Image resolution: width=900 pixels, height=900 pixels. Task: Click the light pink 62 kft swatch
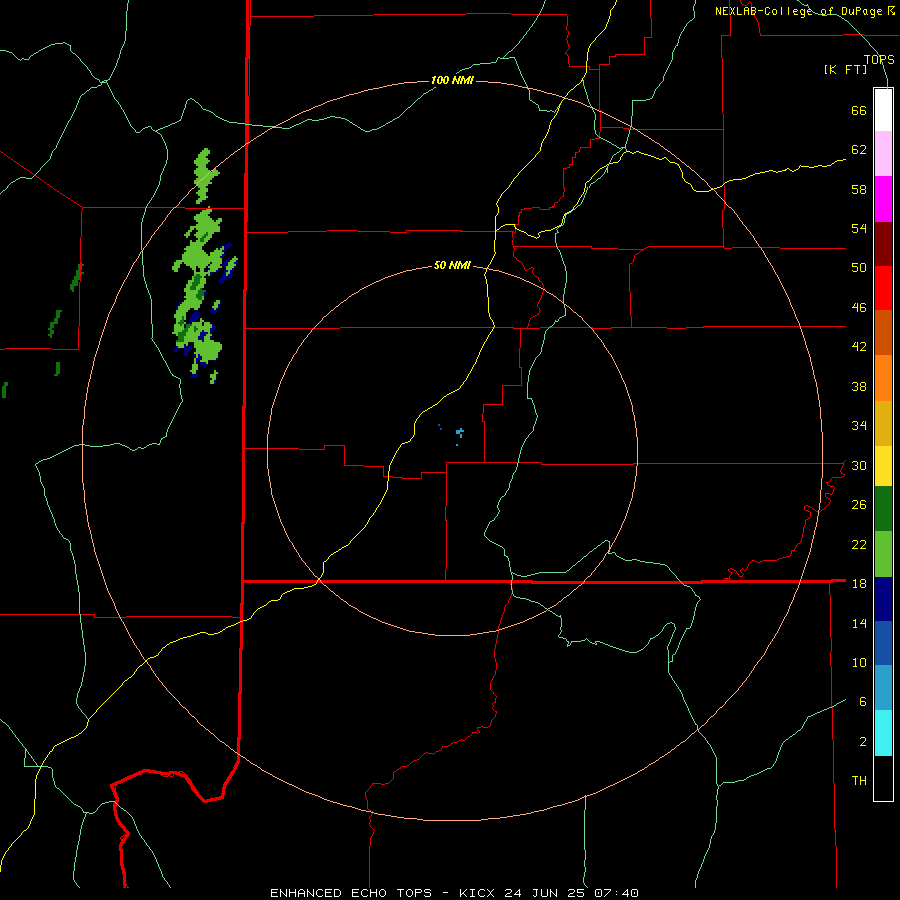point(883,153)
